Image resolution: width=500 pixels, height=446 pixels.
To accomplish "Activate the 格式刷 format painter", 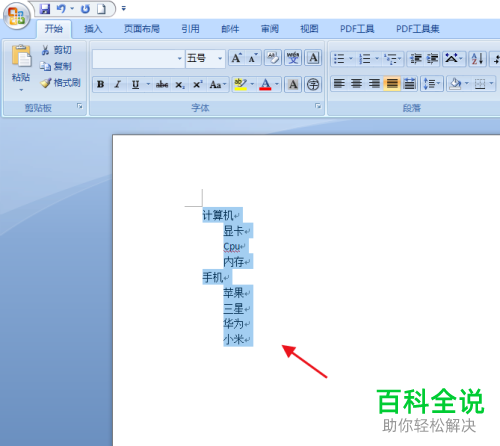I will click(x=60, y=83).
